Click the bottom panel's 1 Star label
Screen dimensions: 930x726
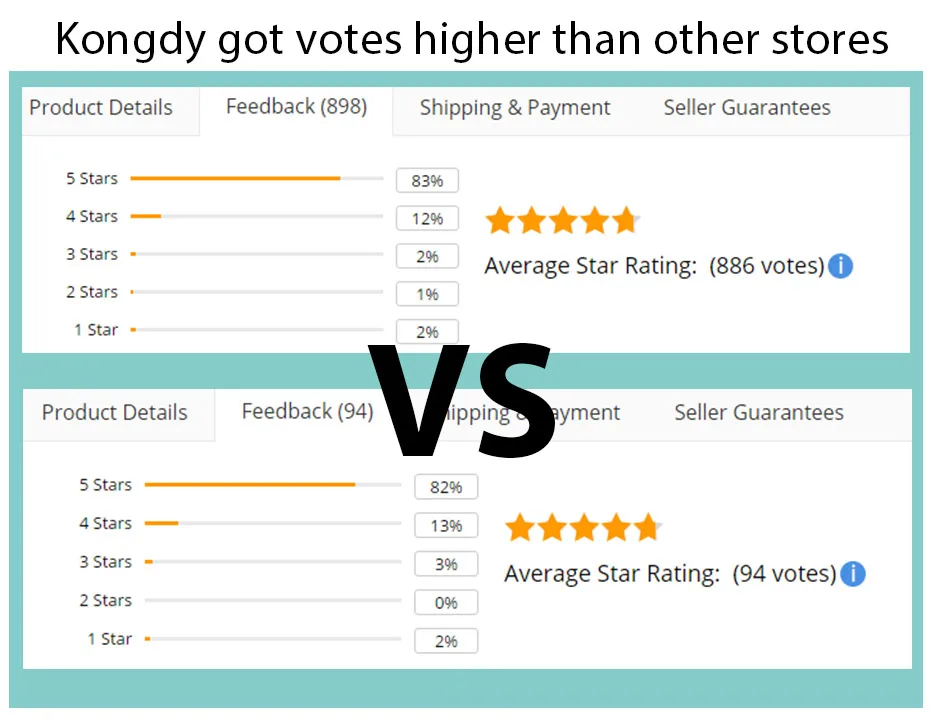tap(109, 639)
